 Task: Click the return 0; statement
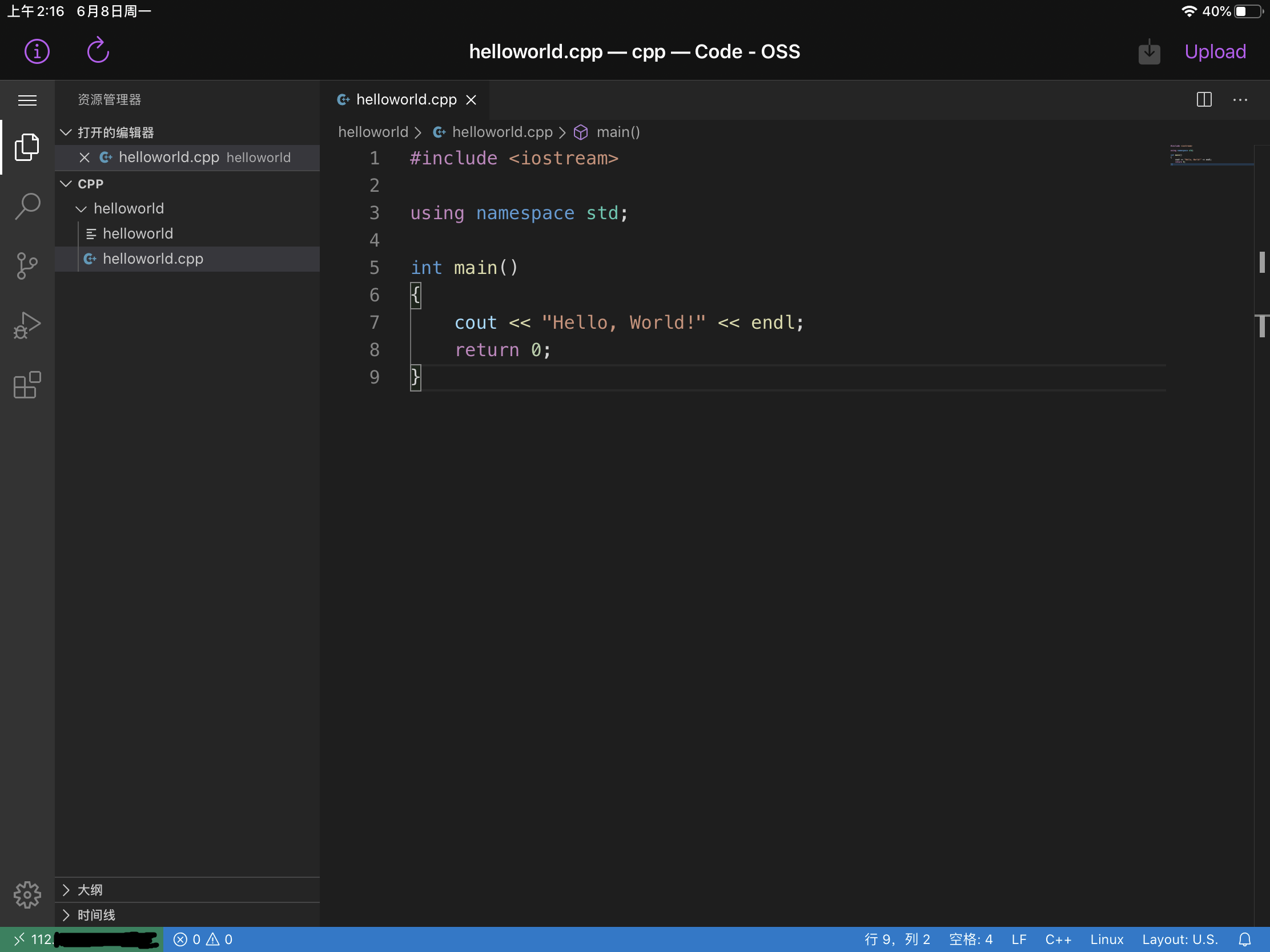503,350
